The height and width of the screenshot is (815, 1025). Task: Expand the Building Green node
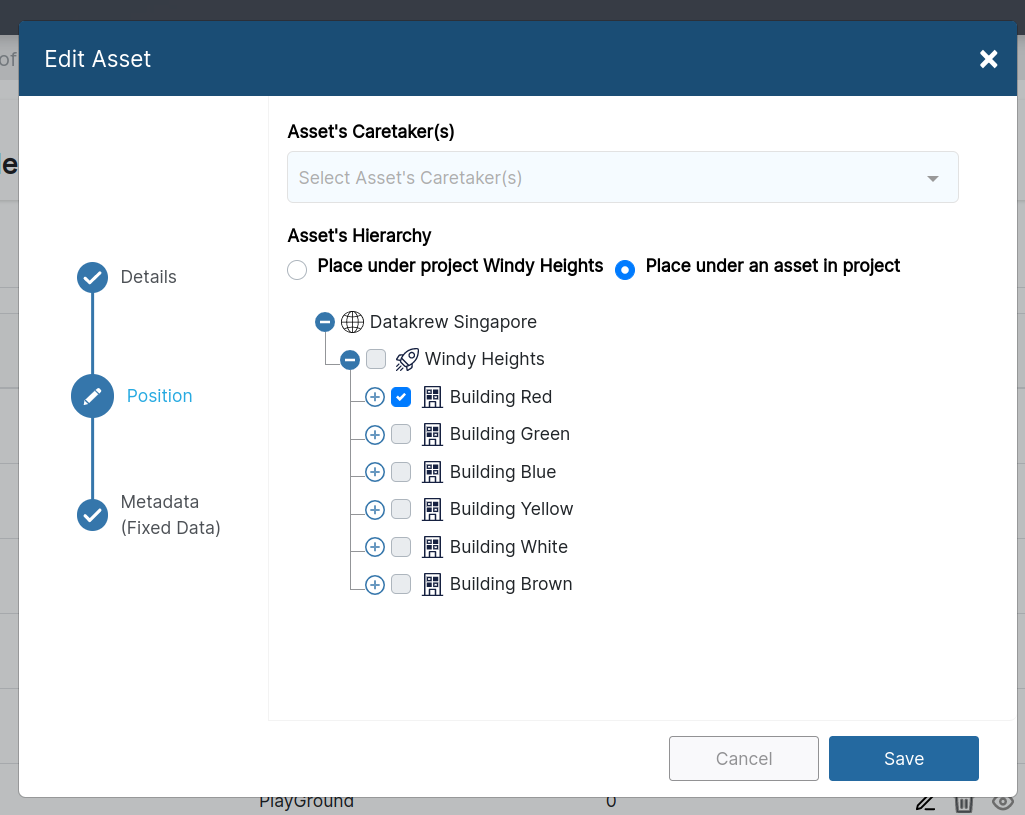(x=375, y=435)
